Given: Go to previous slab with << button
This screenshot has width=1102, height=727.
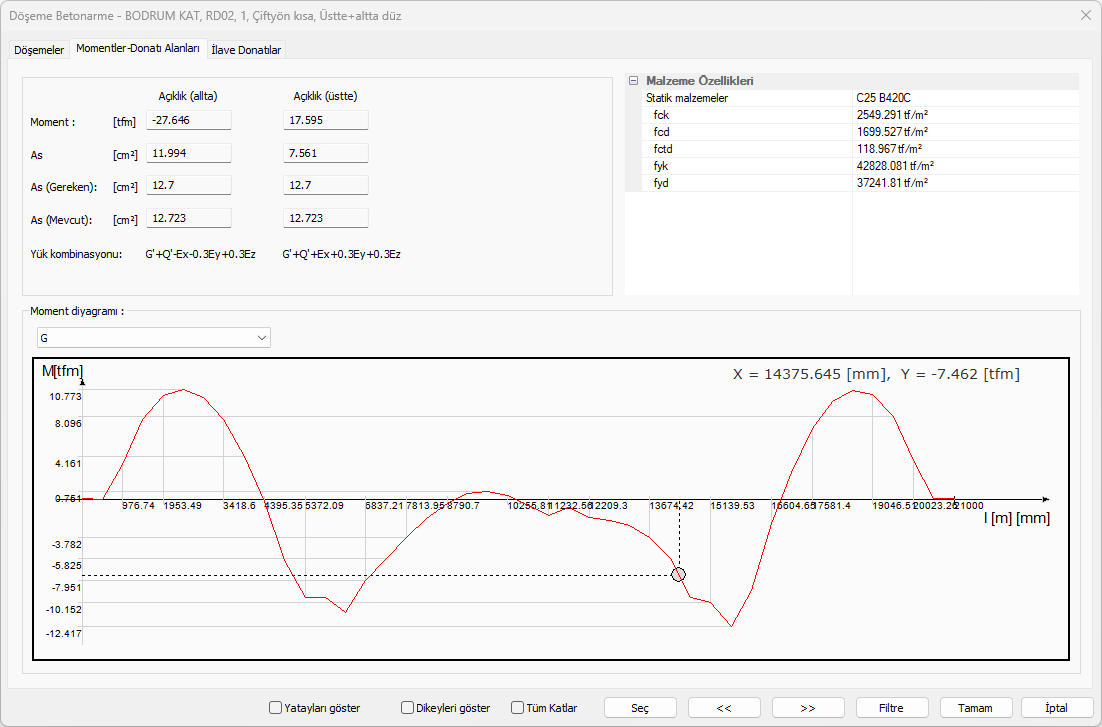Looking at the screenshot, I should pos(724,708).
